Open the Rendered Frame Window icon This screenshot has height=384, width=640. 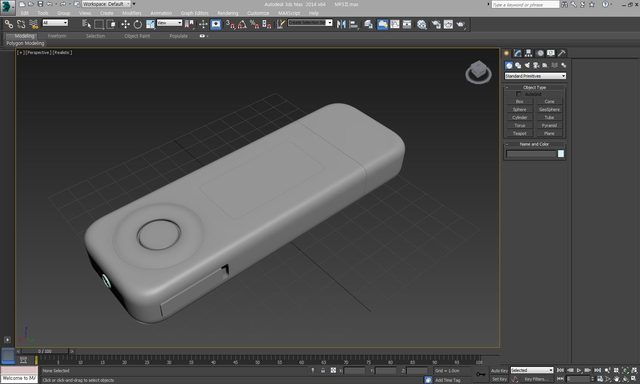(x=448, y=24)
